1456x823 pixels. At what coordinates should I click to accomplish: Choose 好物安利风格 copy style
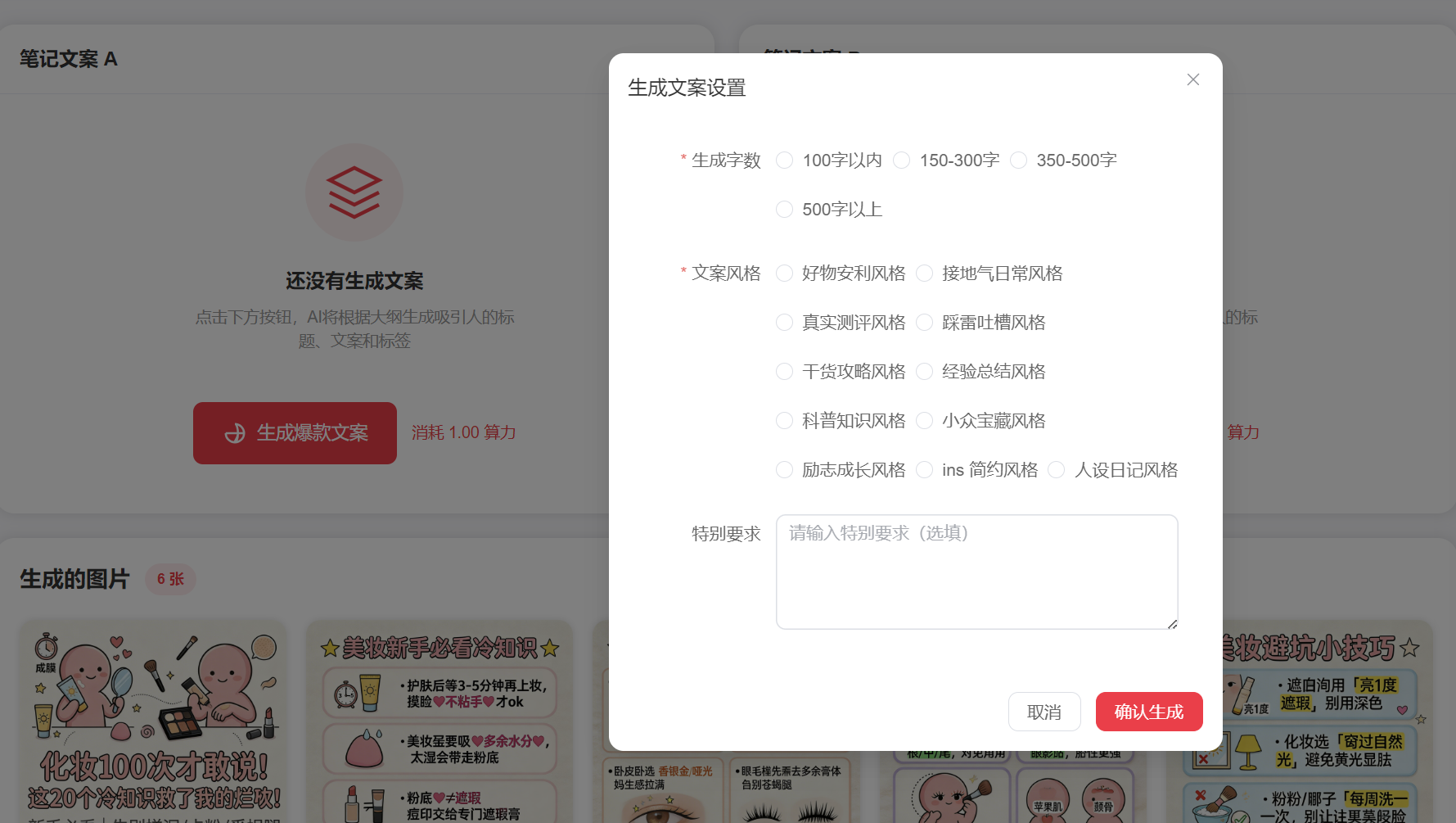tap(784, 274)
